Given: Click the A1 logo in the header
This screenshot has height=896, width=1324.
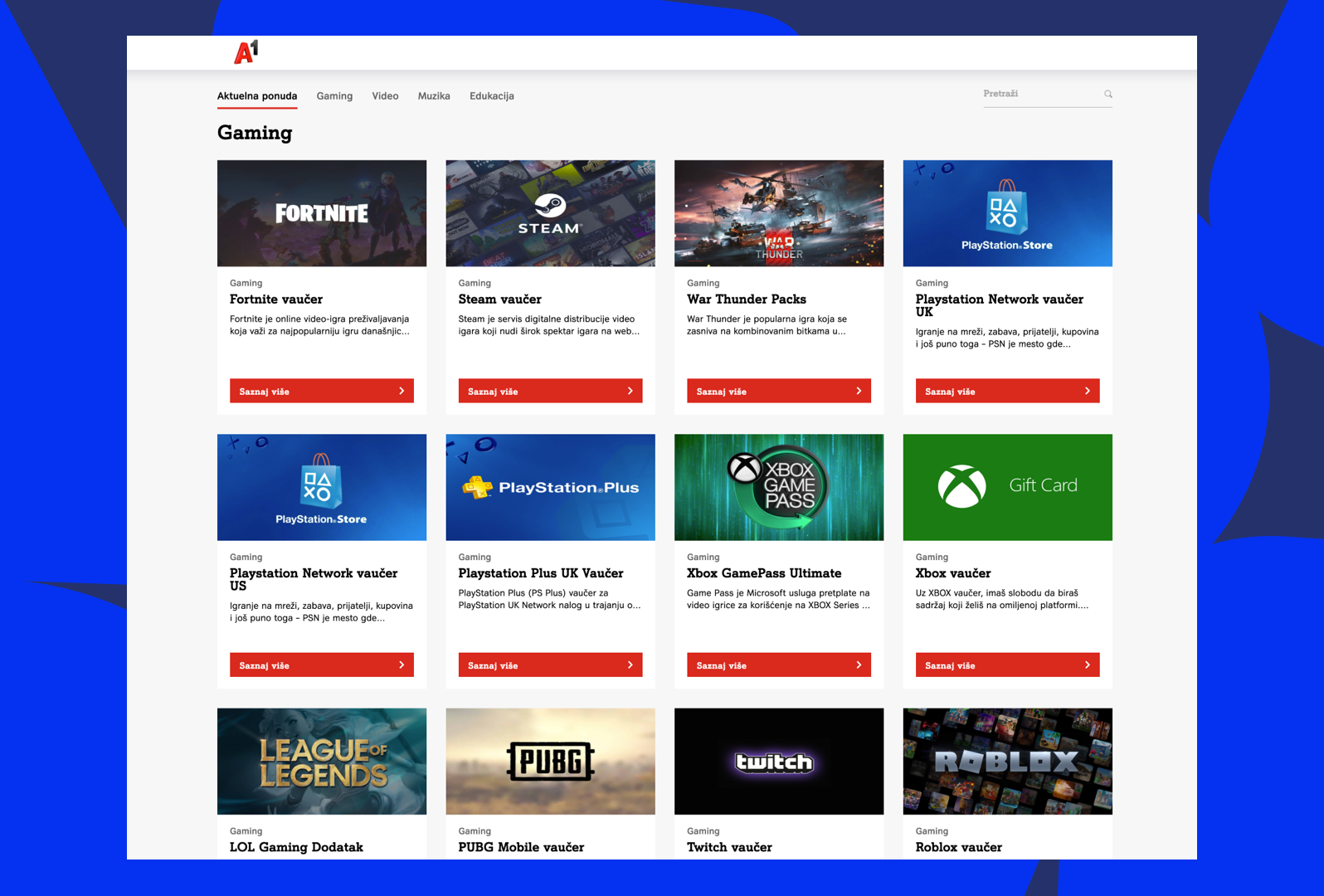Looking at the screenshot, I should click(x=246, y=52).
